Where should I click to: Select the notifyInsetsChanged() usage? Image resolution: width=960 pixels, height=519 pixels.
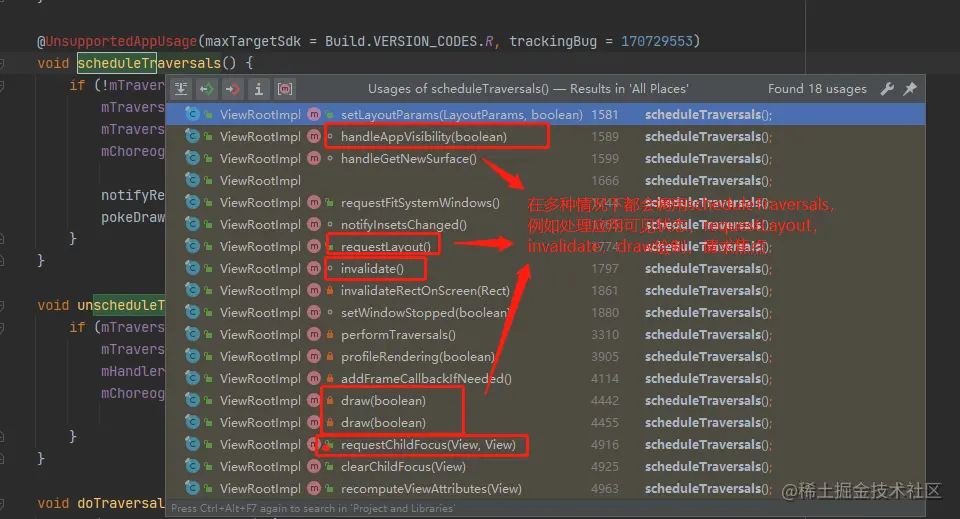coord(546,225)
